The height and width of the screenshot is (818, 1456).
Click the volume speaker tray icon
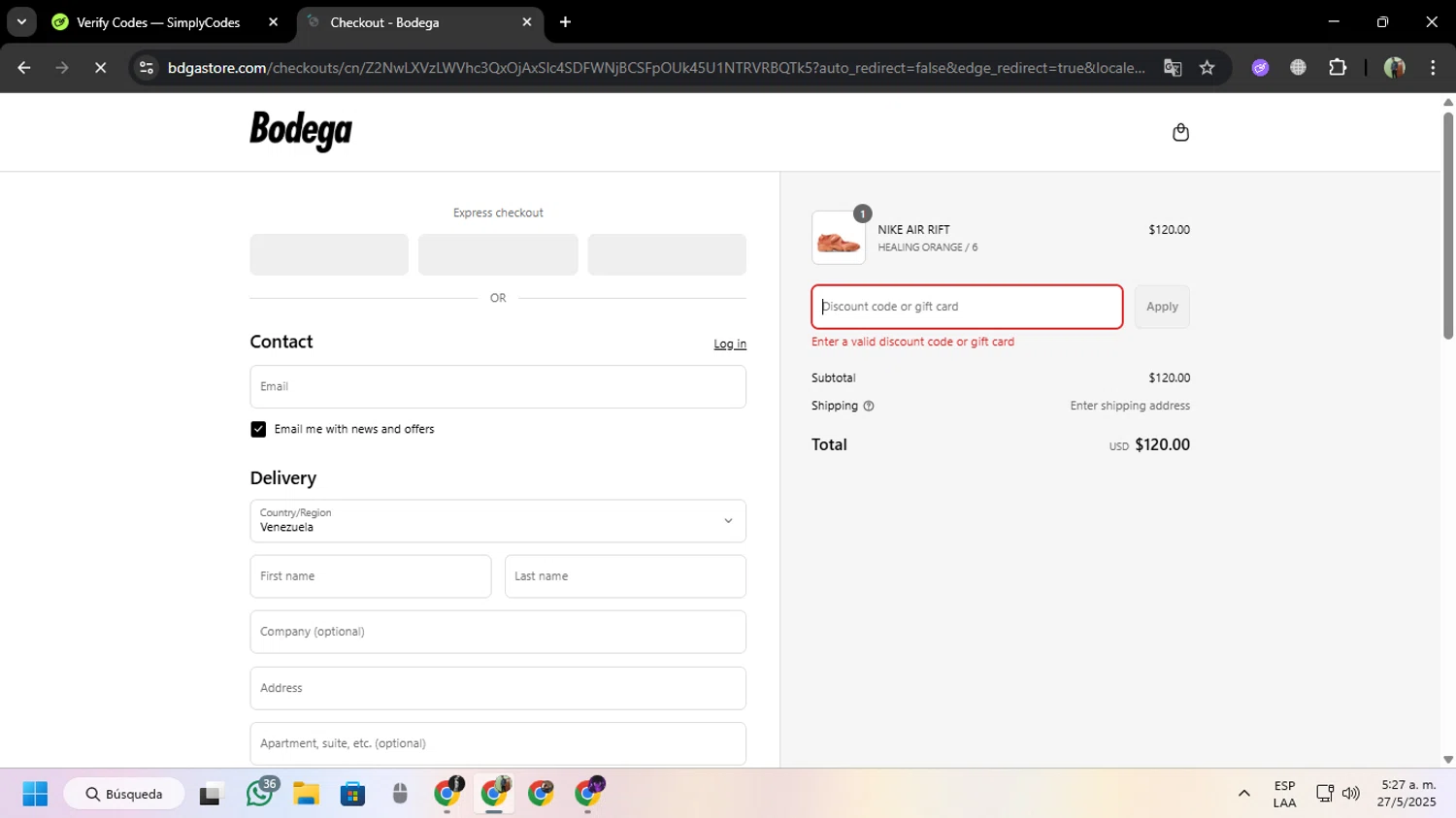tap(1350, 794)
